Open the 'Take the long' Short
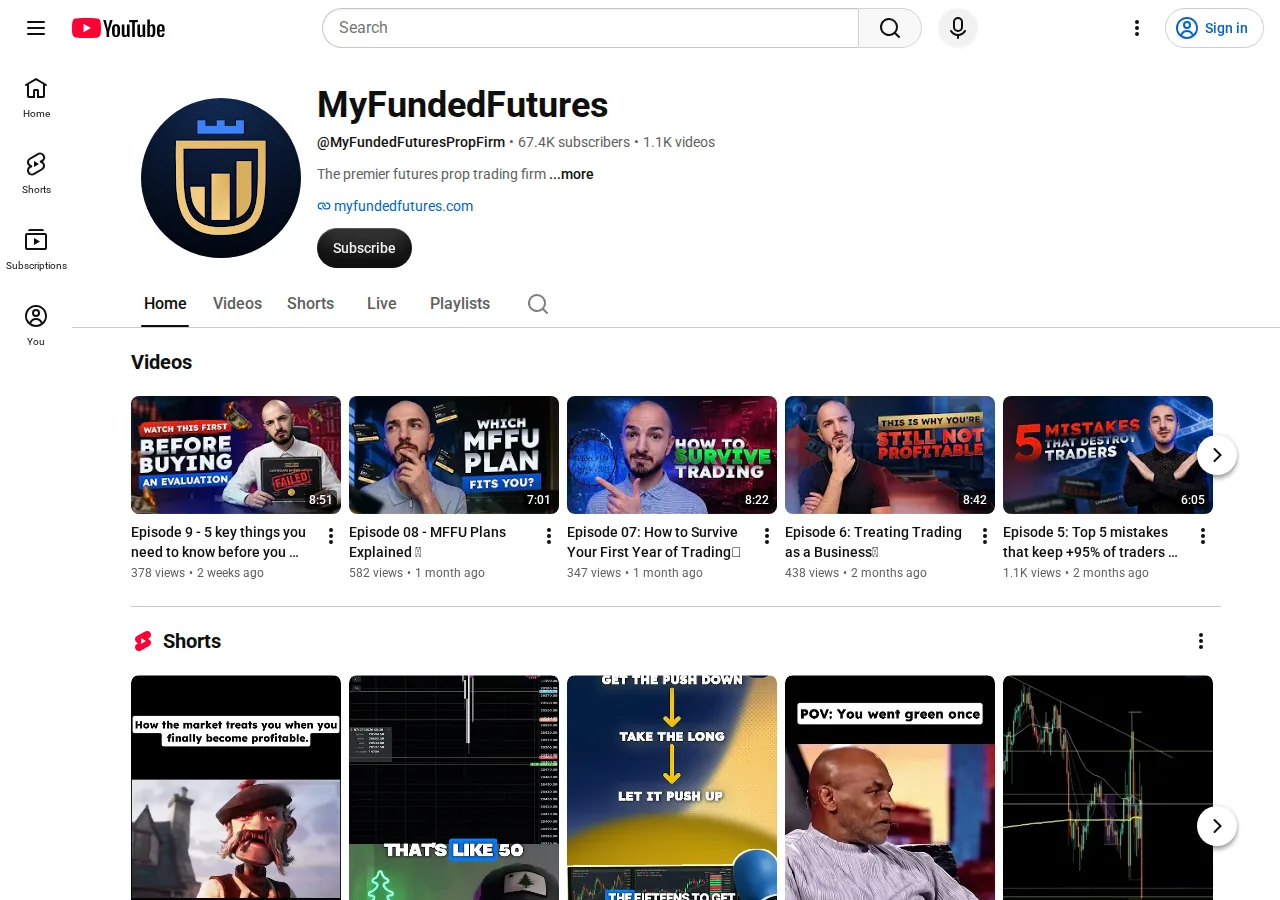1280x900 pixels. [672, 788]
